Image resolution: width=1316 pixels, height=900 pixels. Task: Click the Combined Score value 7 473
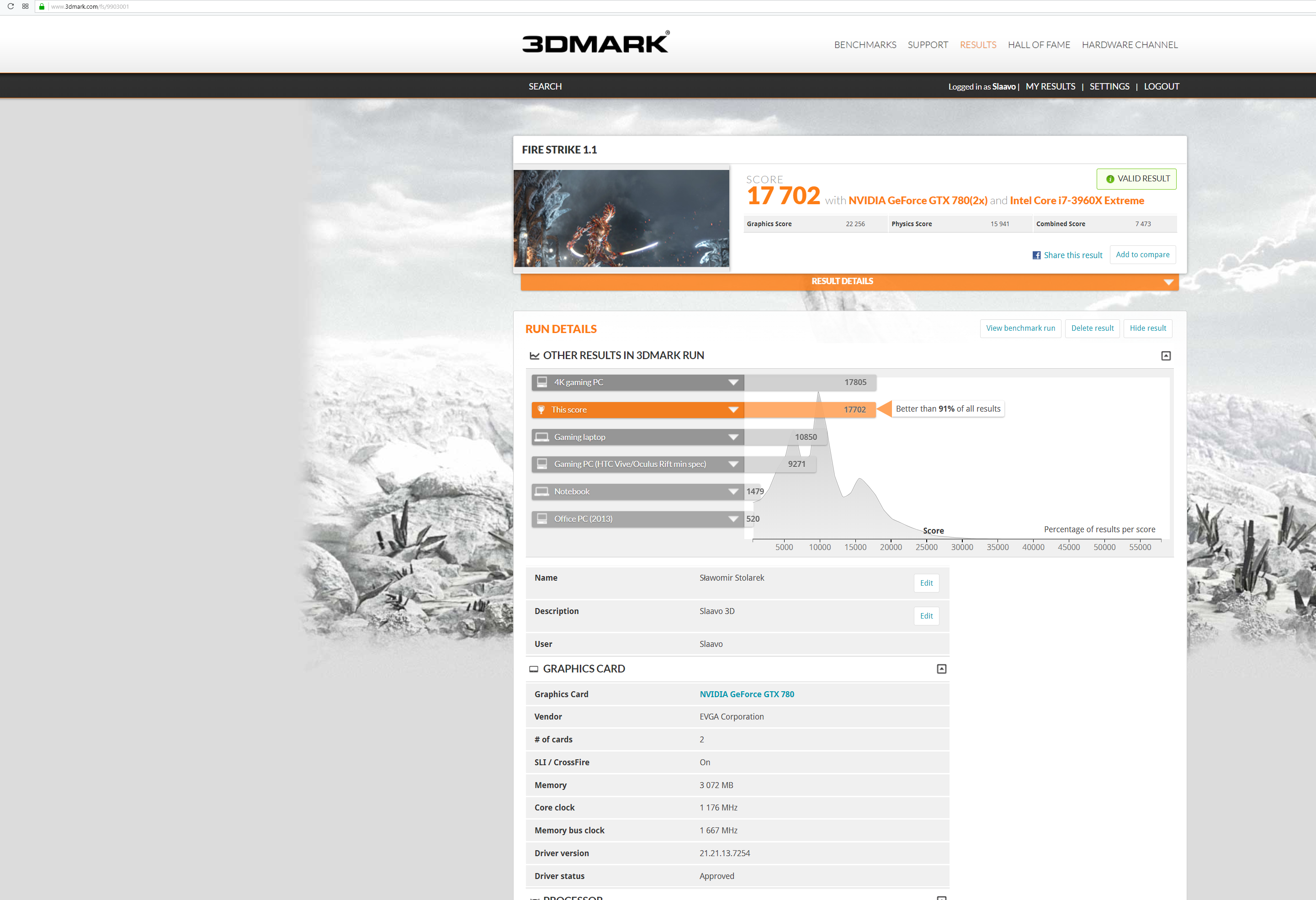(x=1143, y=224)
